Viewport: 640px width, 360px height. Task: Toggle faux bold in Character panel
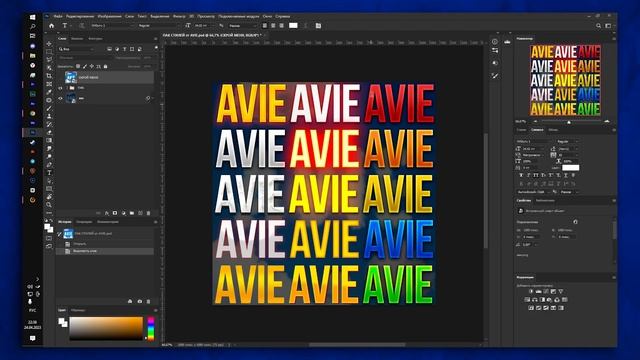pos(521,175)
